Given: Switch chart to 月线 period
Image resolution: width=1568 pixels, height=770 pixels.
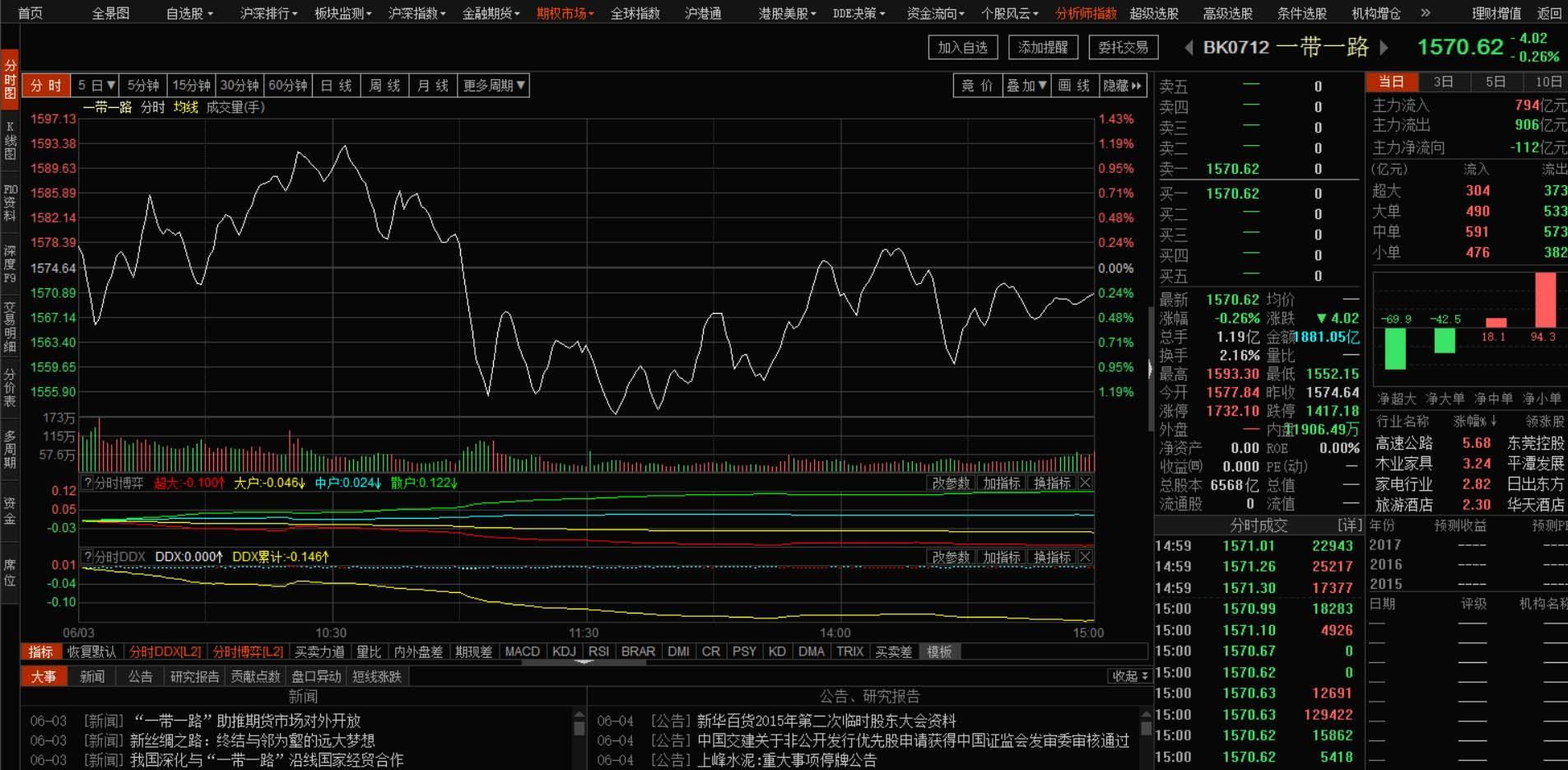Looking at the screenshot, I should [x=432, y=86].
